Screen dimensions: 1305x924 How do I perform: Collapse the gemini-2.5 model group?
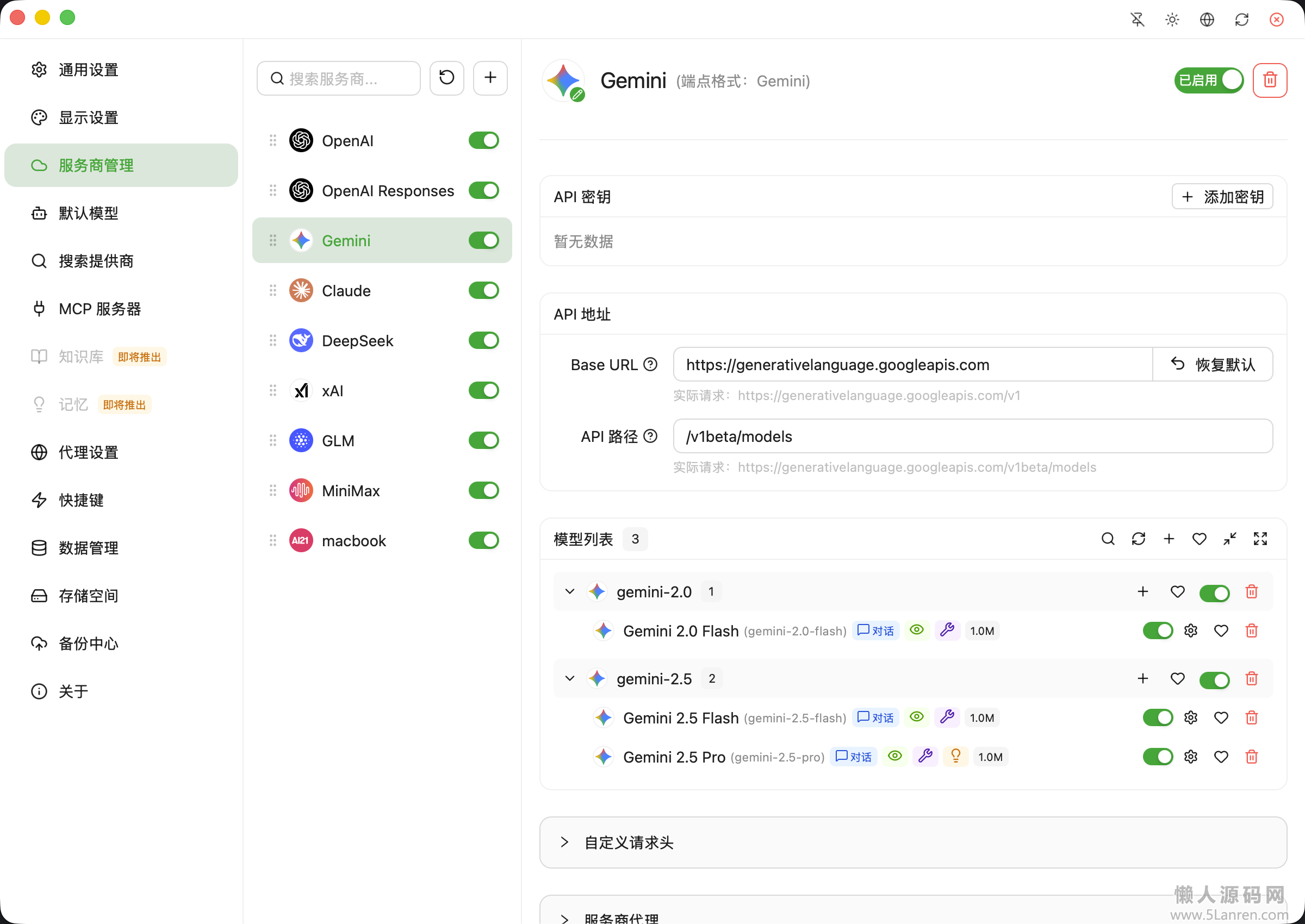pyautogui.click(x=570, y=679)
